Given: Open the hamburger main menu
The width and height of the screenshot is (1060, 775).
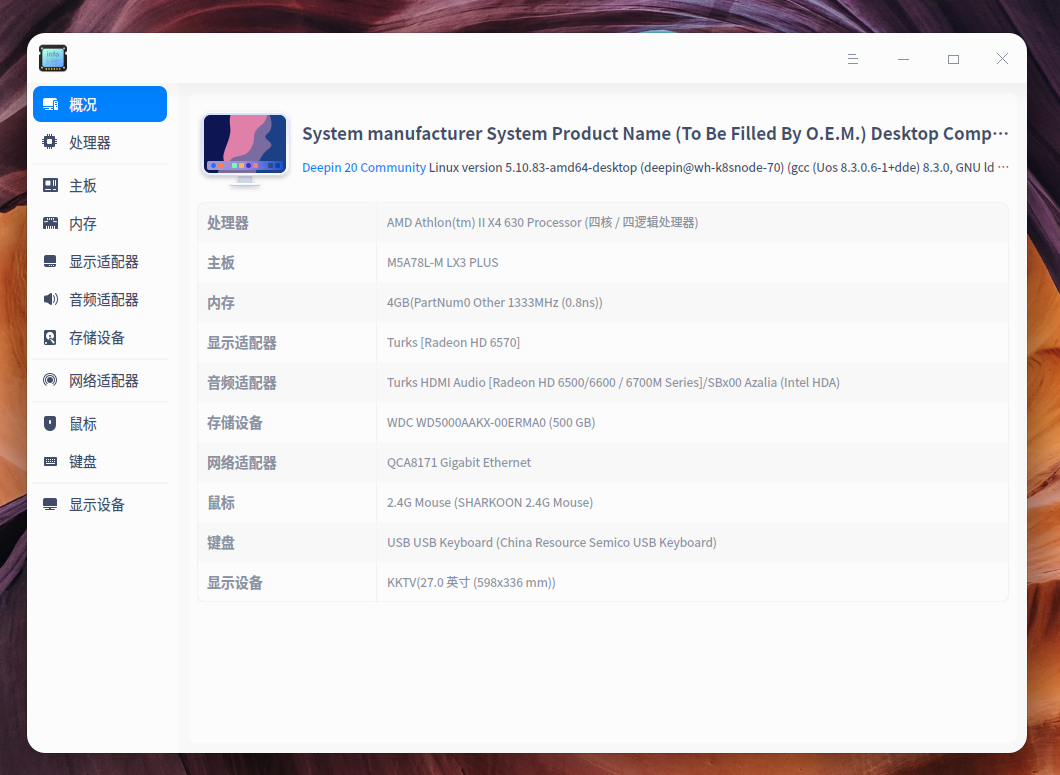Looking at the screenshot, I should tap(853, 59).
